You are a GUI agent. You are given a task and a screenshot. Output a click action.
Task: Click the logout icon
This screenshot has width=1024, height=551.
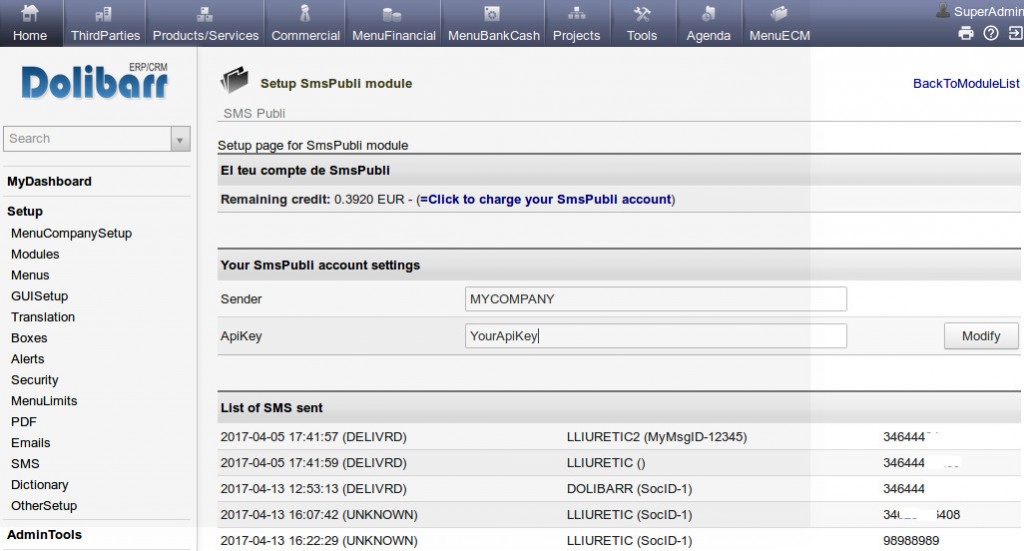pyautogui.click(x=1016, y=33)
